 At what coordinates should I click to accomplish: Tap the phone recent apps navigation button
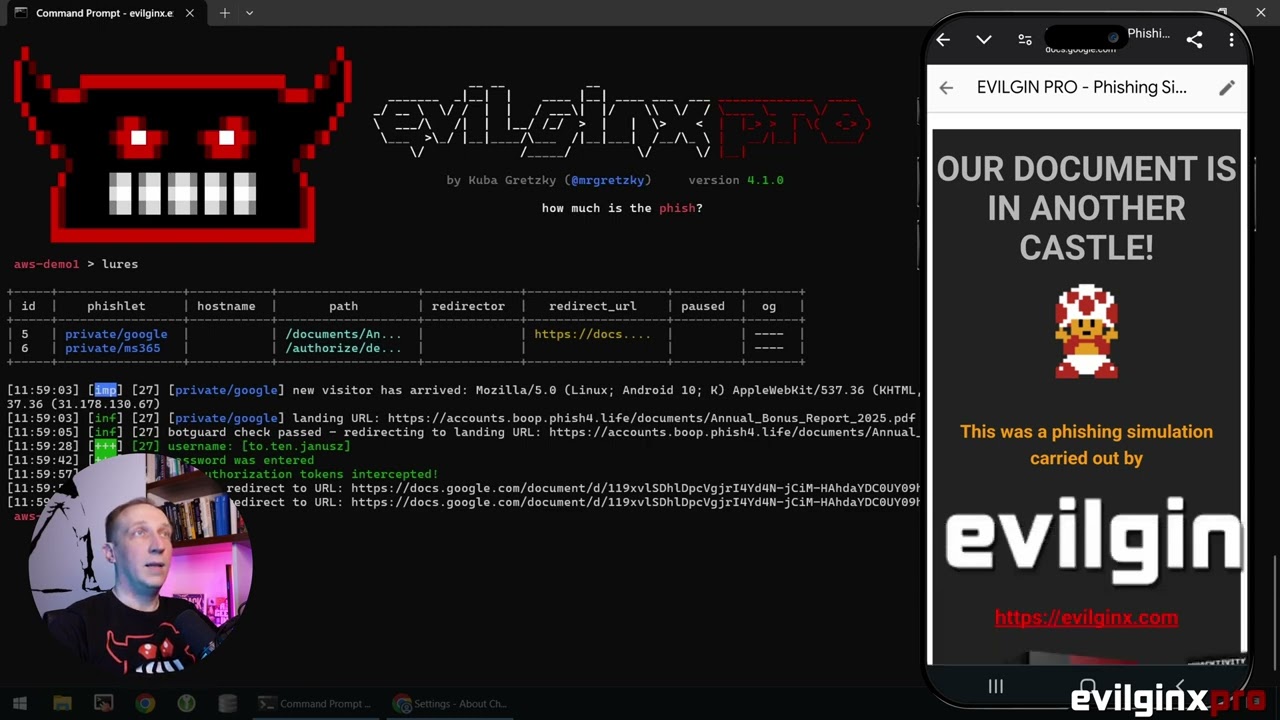(x=995, y=686)
